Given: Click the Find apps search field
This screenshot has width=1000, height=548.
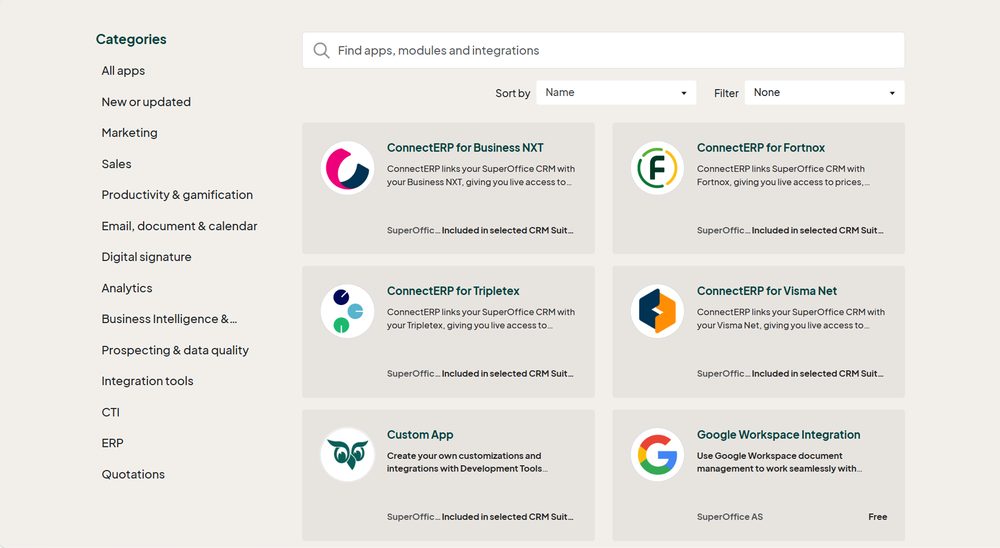Looking at the screenshot, I should point(603,50).
